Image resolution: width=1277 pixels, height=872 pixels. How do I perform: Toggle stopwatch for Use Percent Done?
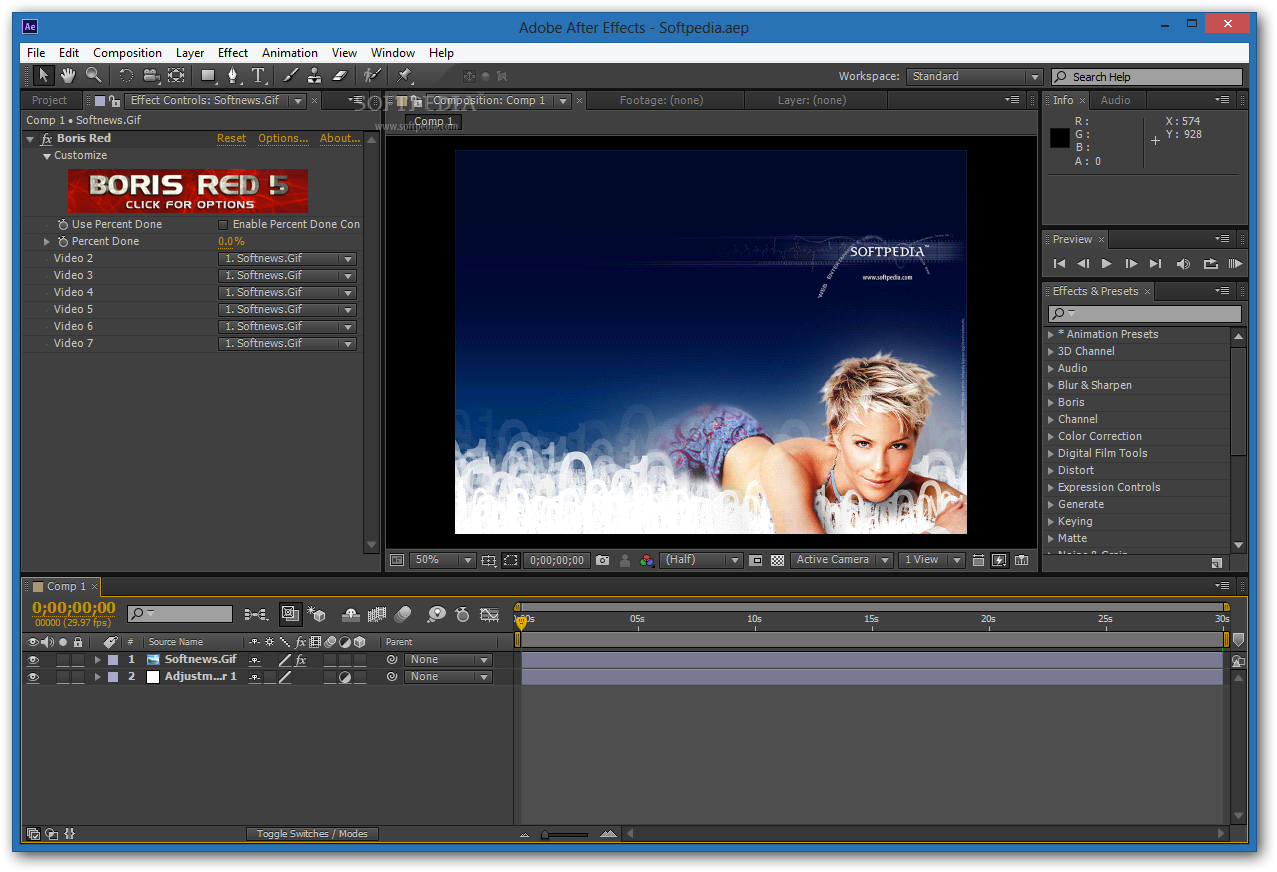coord(63,225)
